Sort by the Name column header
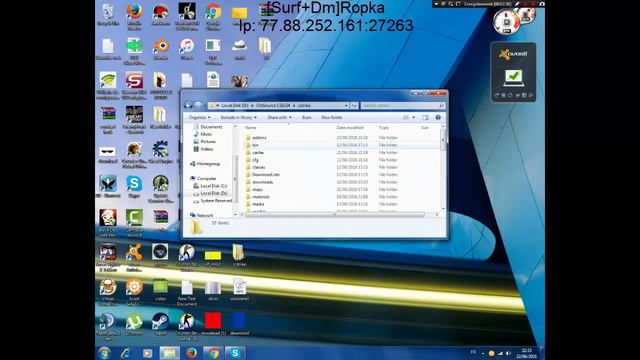Image resolution: width=640 pixels, height=360 pixels. tap(251, 128)
